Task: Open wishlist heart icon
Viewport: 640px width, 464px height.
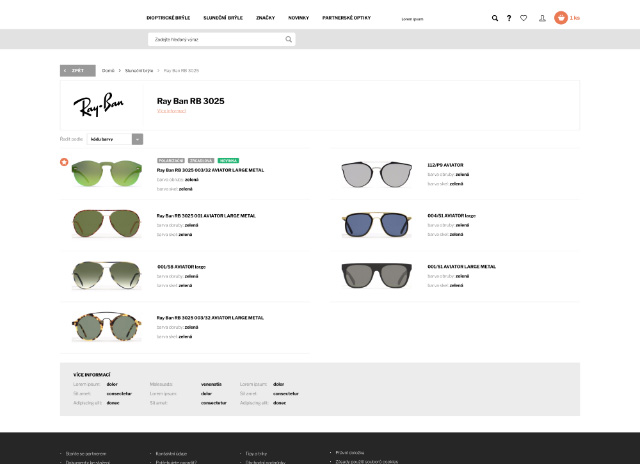Action: [x=523, y=18]
